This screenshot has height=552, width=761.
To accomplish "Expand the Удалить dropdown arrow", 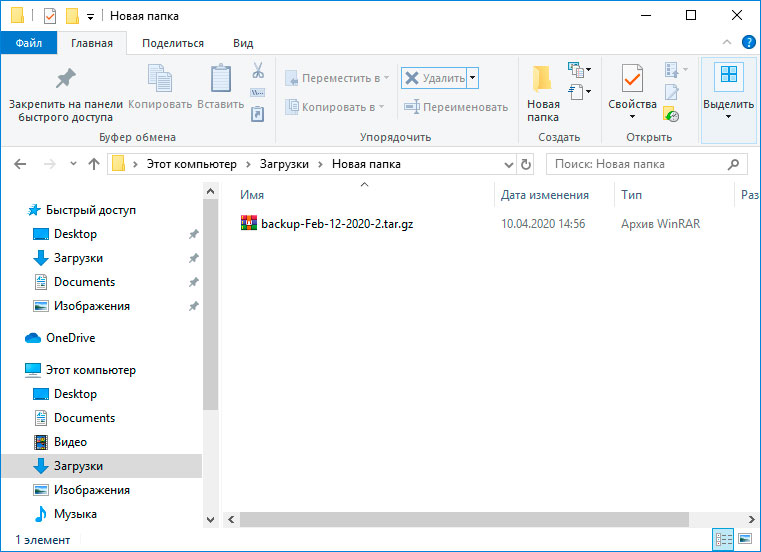I will click(x=472, y=78).
